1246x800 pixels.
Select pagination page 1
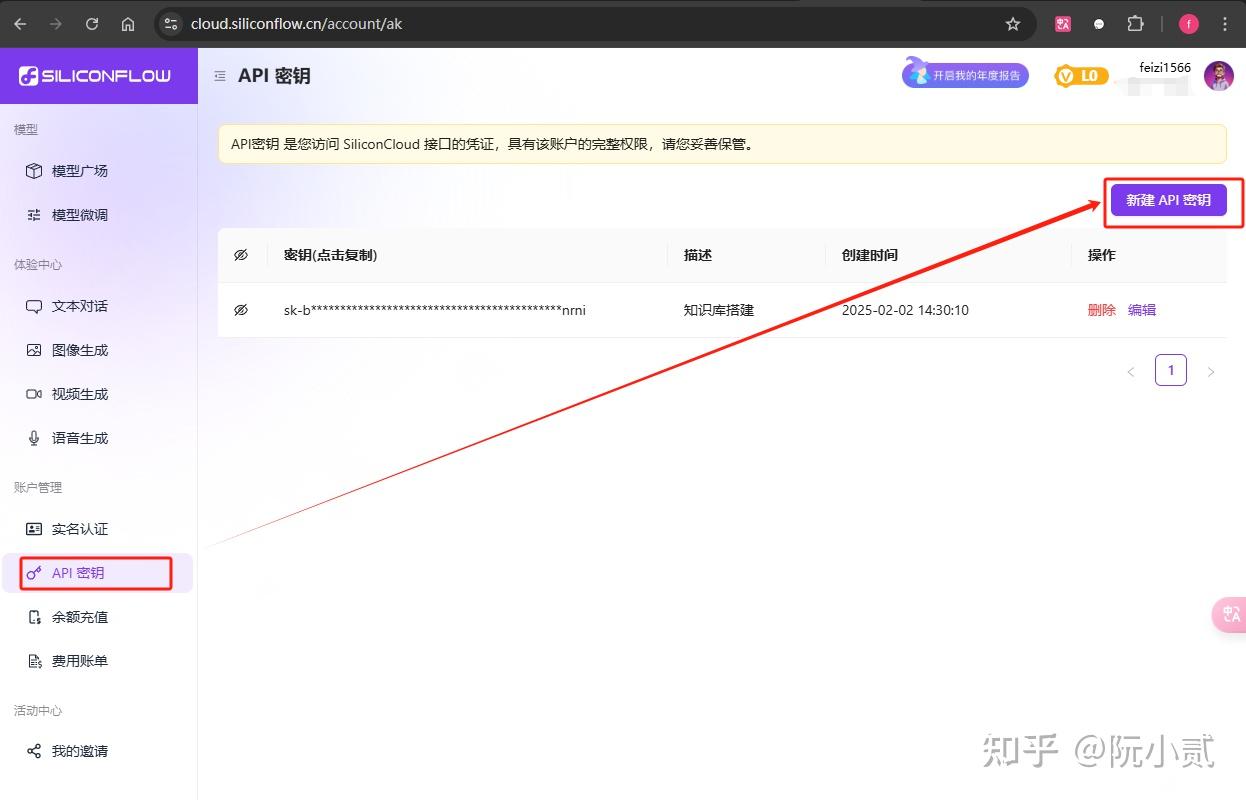click(1171, 371)
